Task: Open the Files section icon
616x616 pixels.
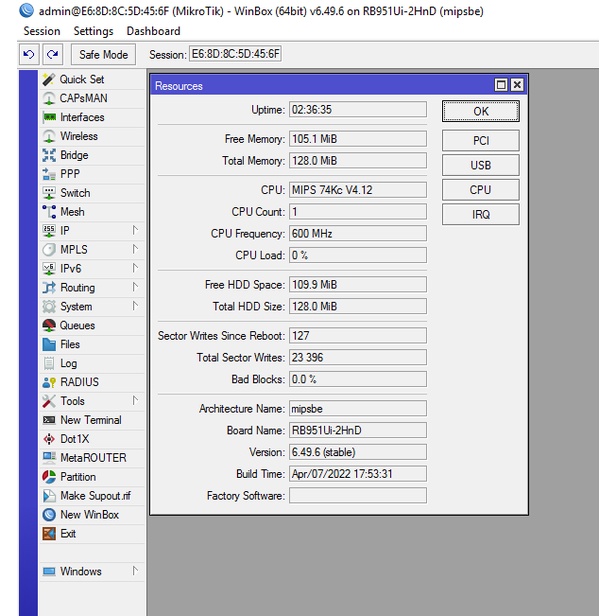Action: 49,344
